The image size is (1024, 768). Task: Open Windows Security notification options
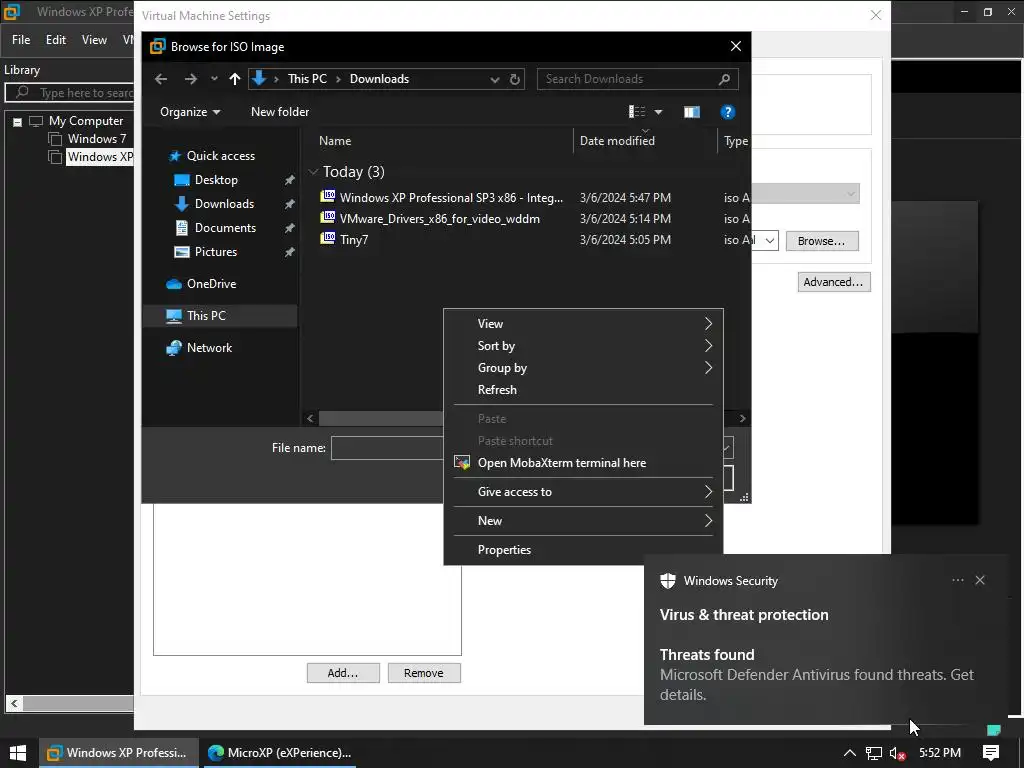957,581
